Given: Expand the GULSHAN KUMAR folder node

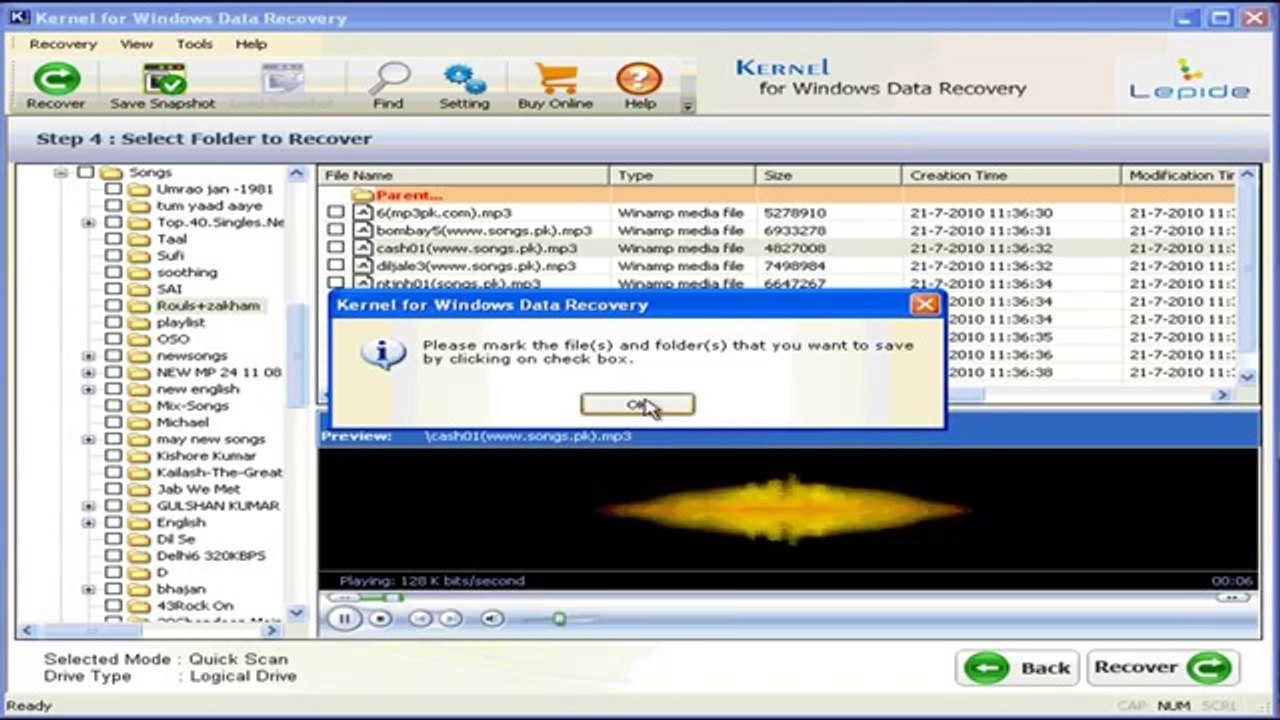Looking at the screenshot, I should point(88,506).
